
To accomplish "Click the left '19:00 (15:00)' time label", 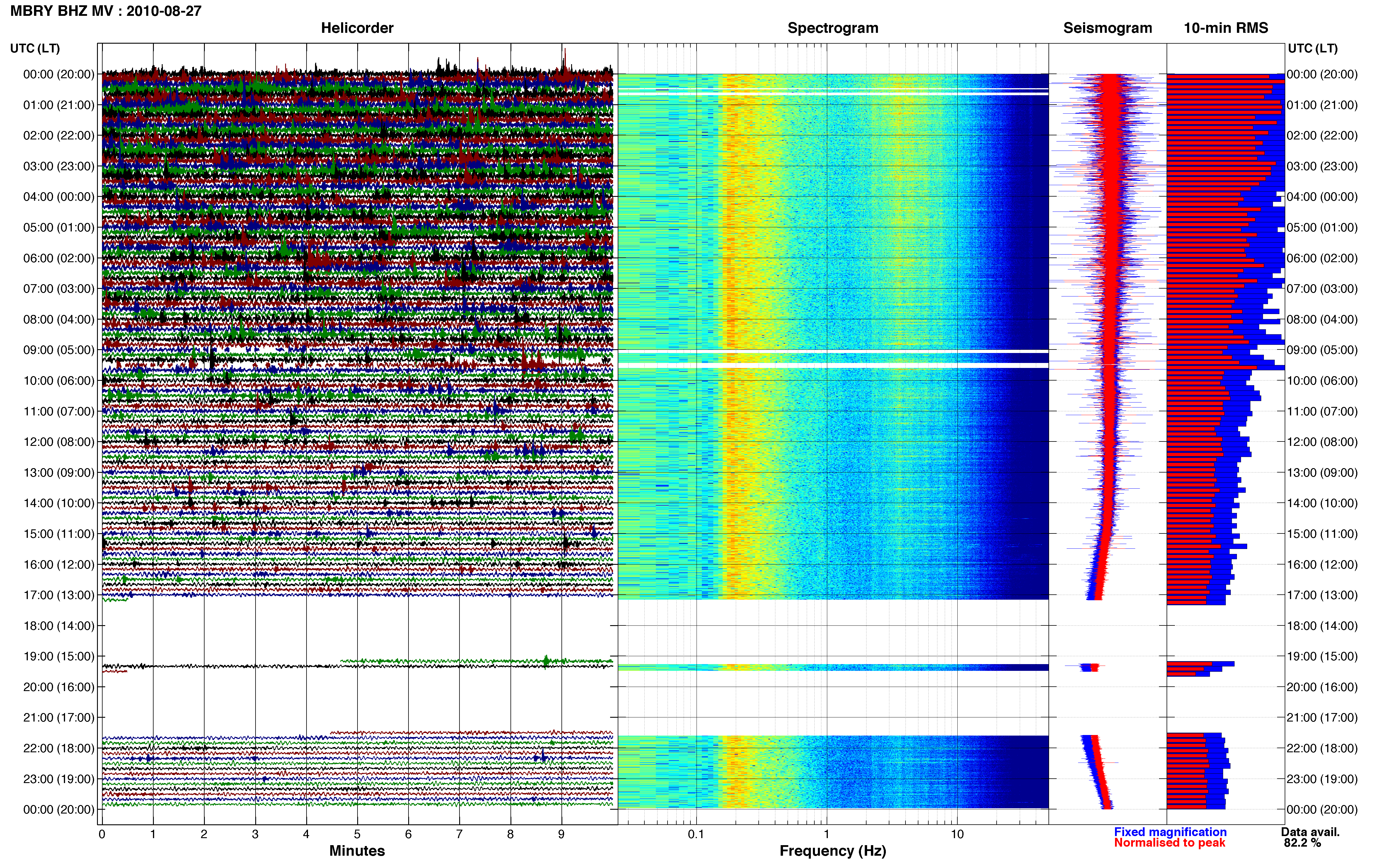I will (59, 656).
